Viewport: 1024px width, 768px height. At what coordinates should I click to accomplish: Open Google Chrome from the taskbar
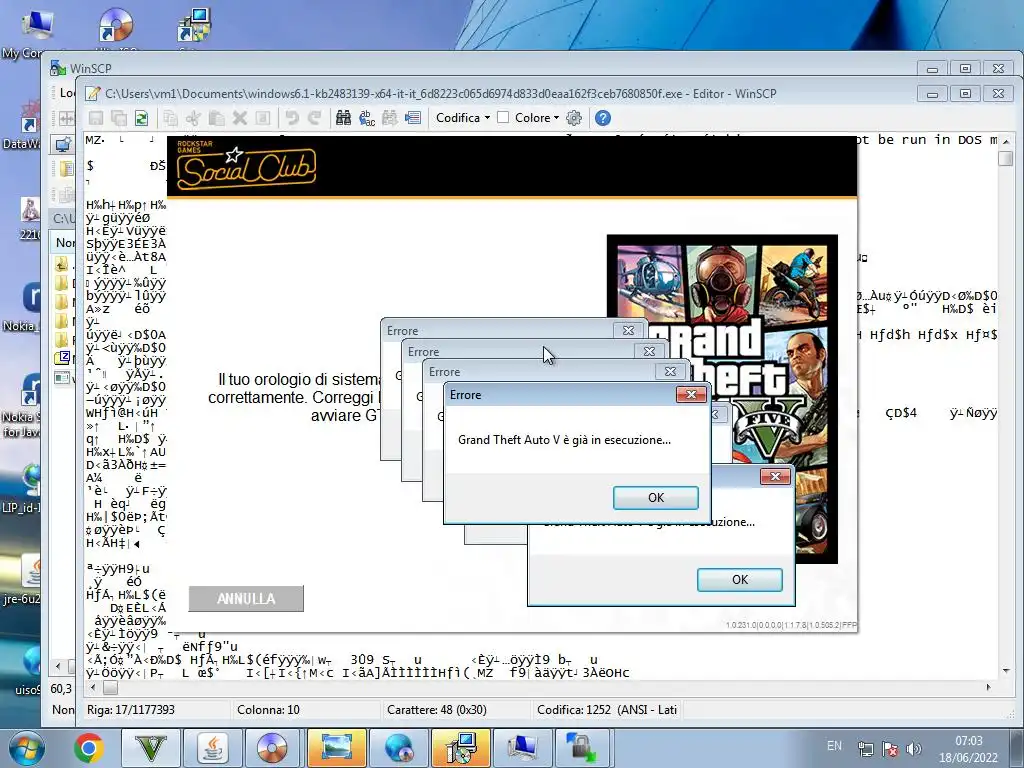coord(89,748)
